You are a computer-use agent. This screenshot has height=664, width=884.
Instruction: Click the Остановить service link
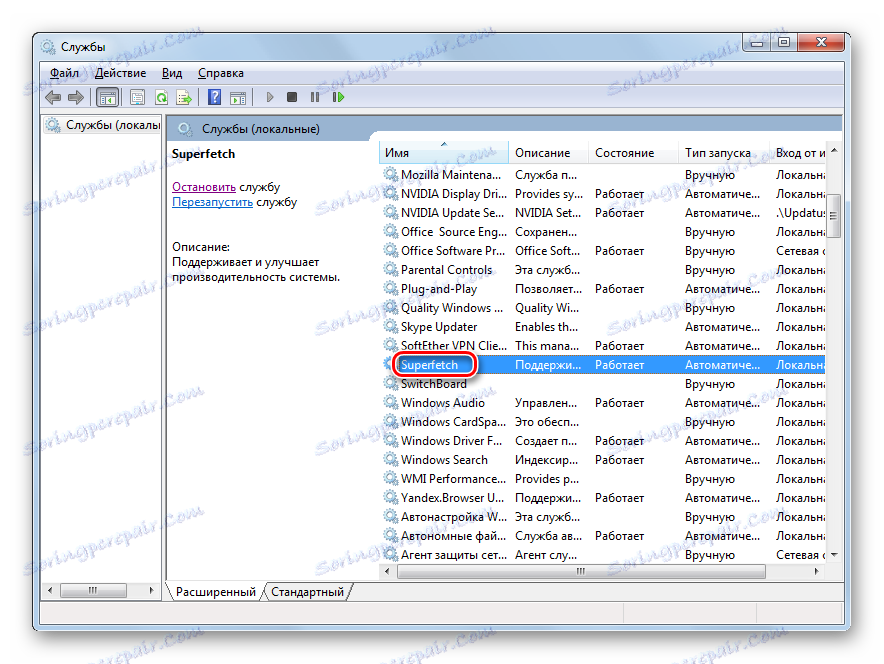pos(204,187)
